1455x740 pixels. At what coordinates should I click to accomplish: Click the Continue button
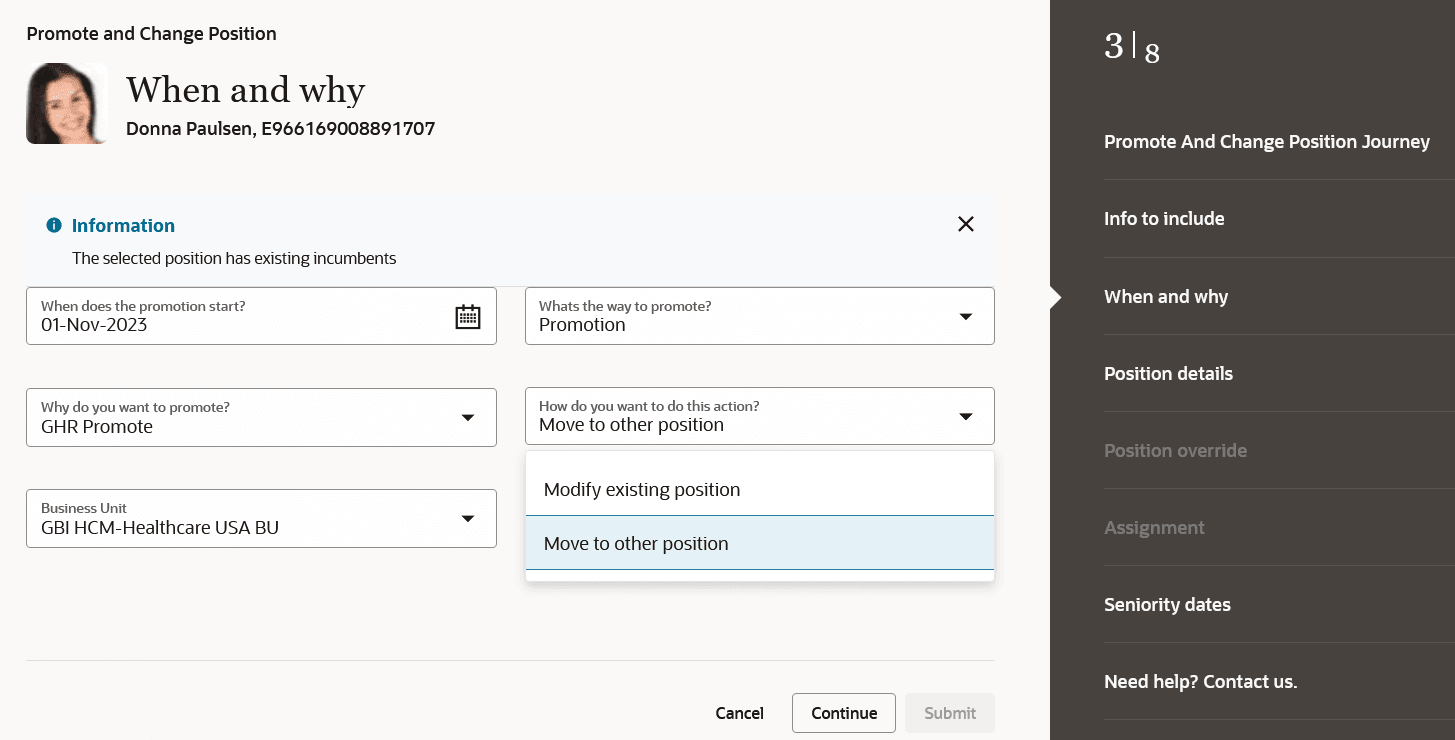pos(844,713)
